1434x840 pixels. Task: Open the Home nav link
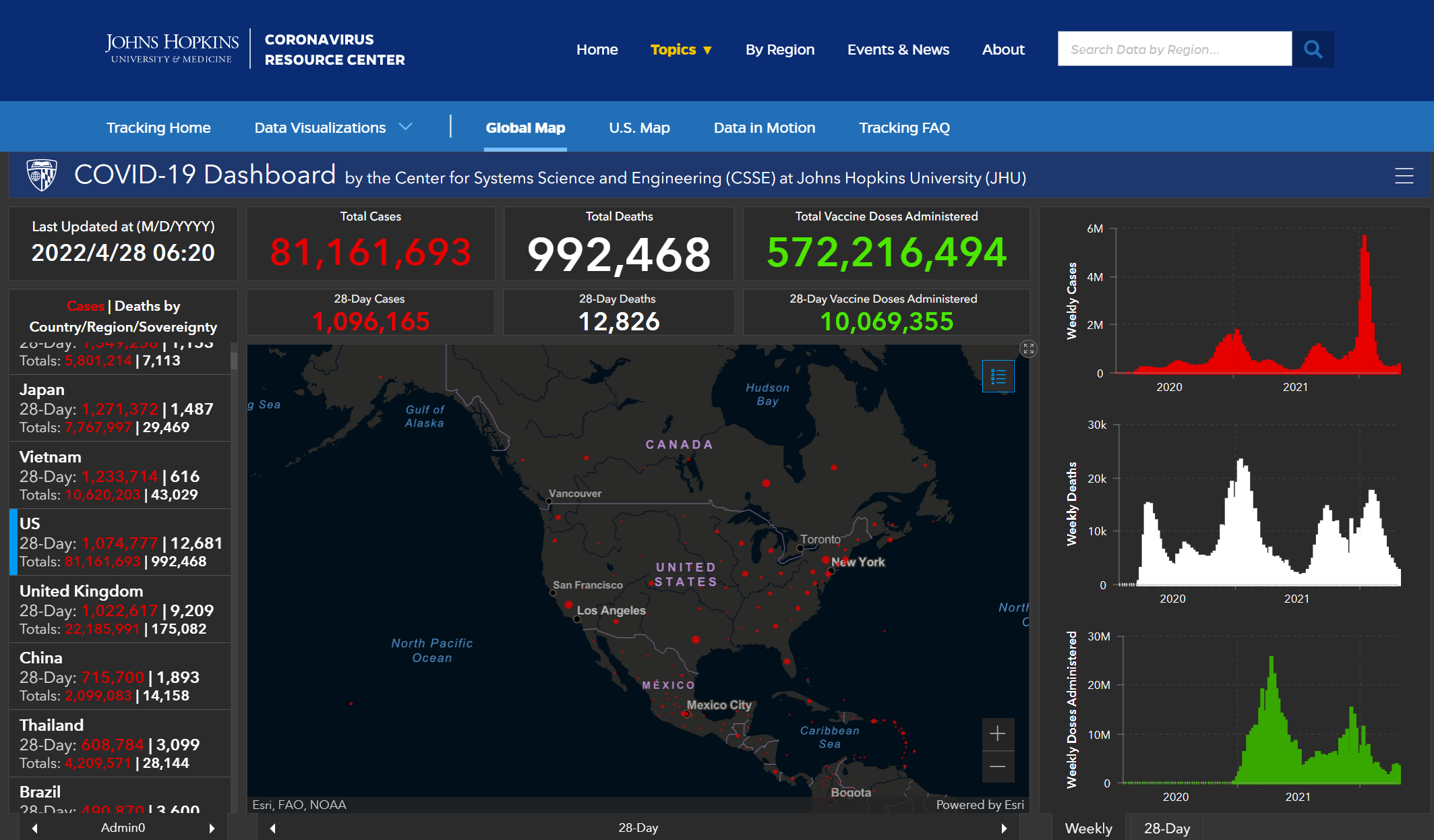tap(597, 49)
